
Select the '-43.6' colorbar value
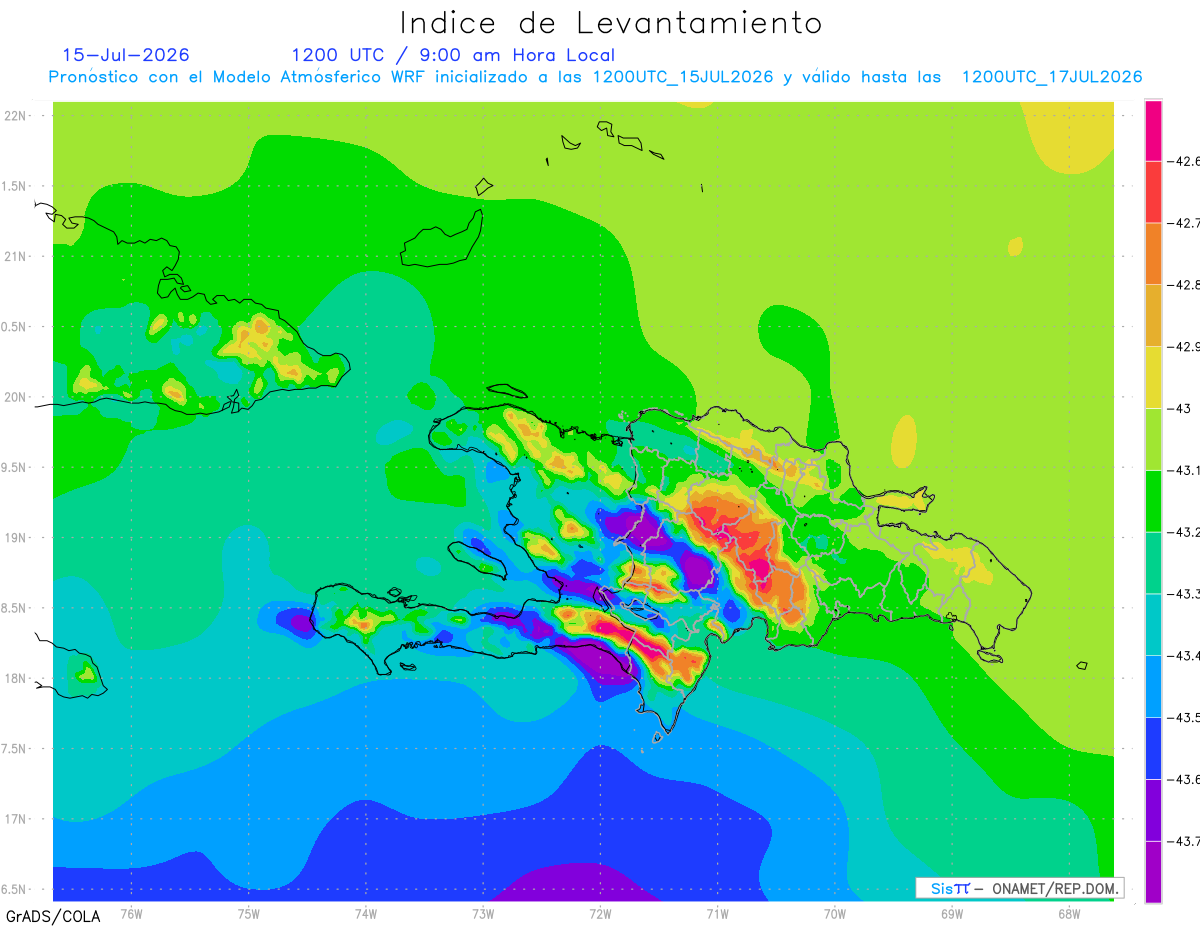tap(1184, 779)
